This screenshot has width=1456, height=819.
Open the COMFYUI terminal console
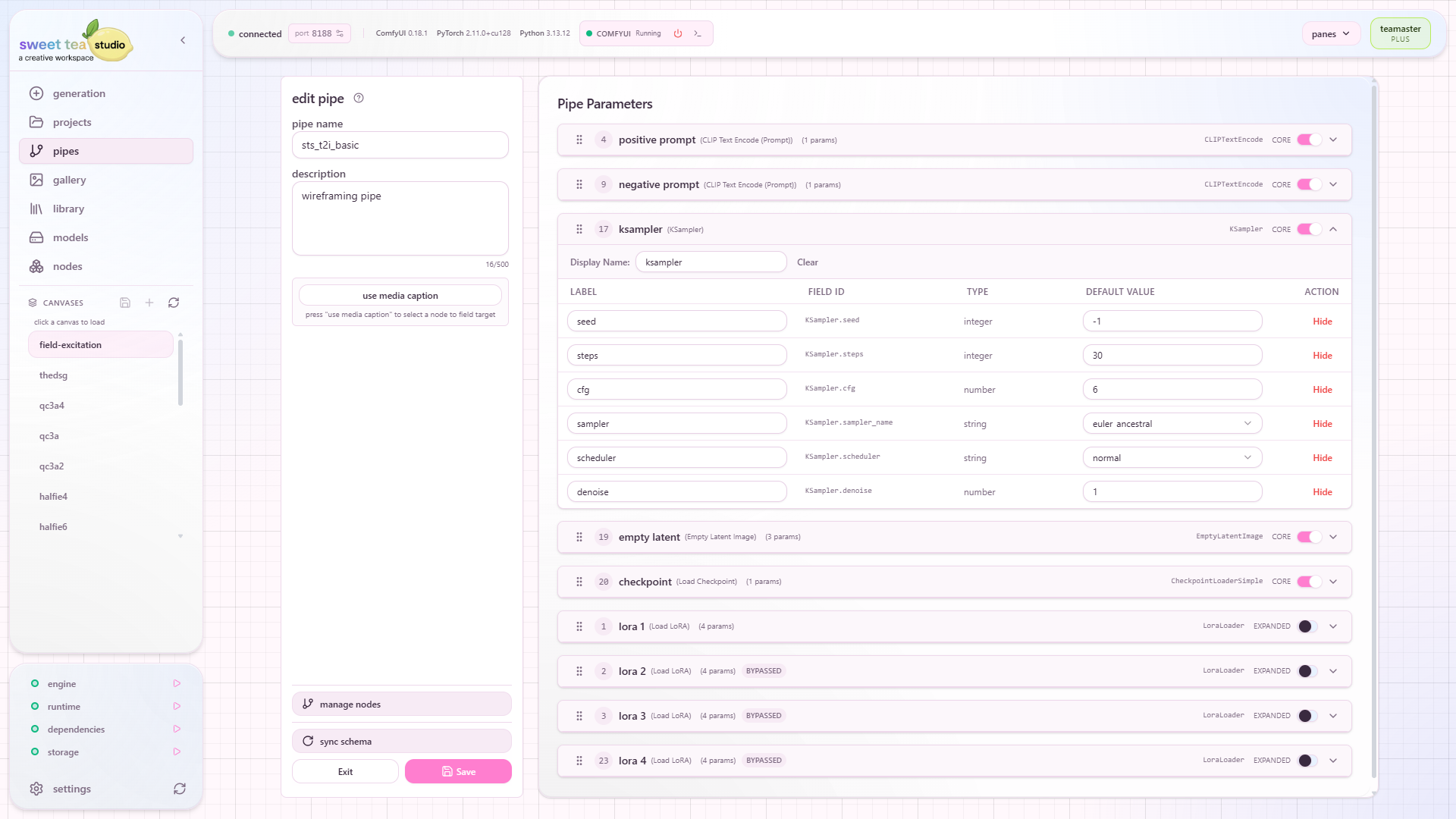[697, 33]
